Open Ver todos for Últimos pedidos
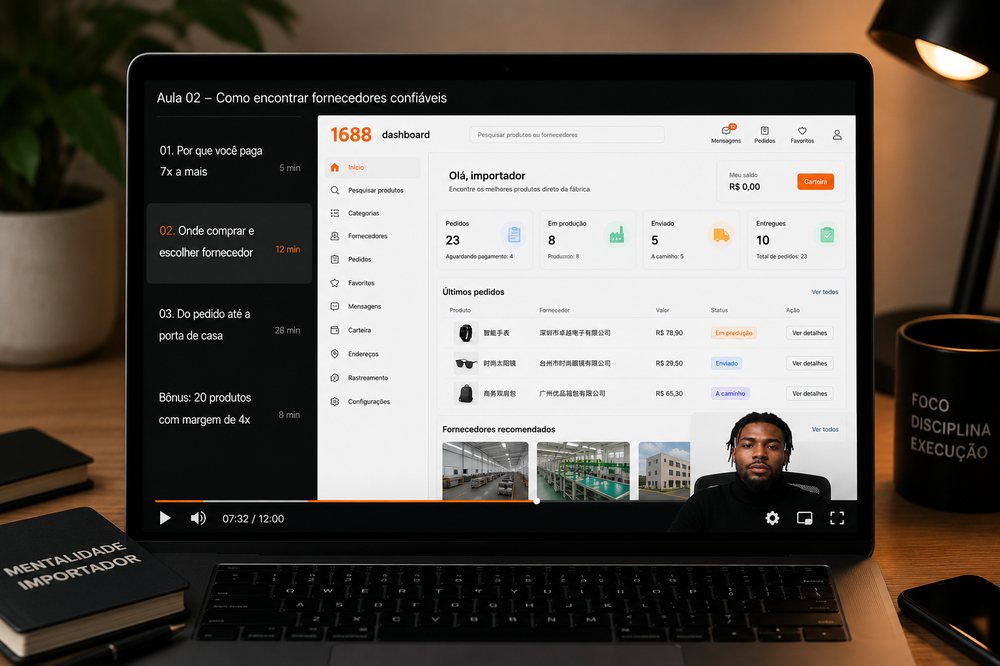Screen dimensions: 1000x666 [x=825, y=292]
